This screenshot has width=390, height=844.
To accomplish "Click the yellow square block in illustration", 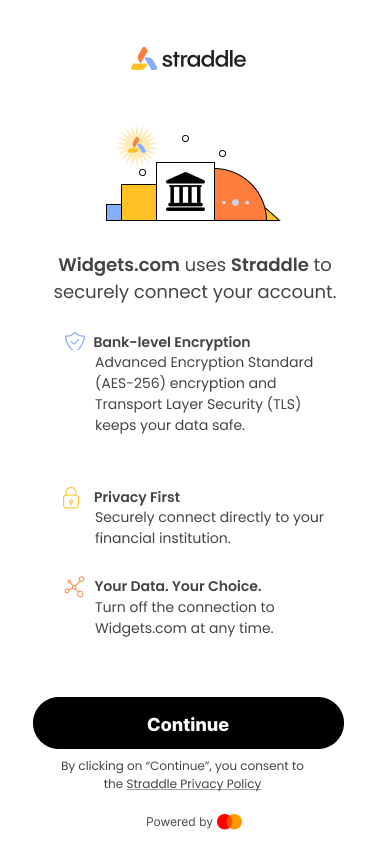I will tap(139, 202).
